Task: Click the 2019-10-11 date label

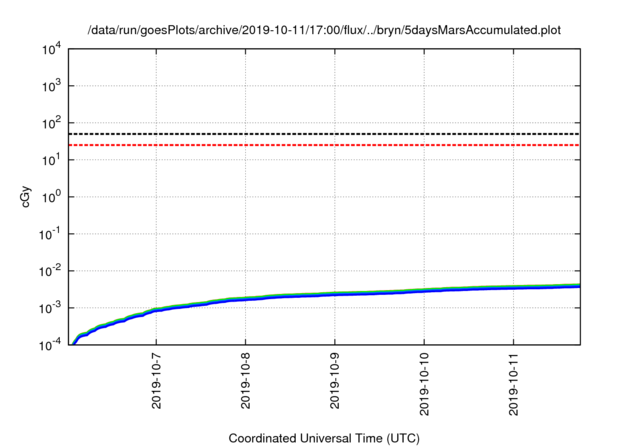Action: click(513, 384)
